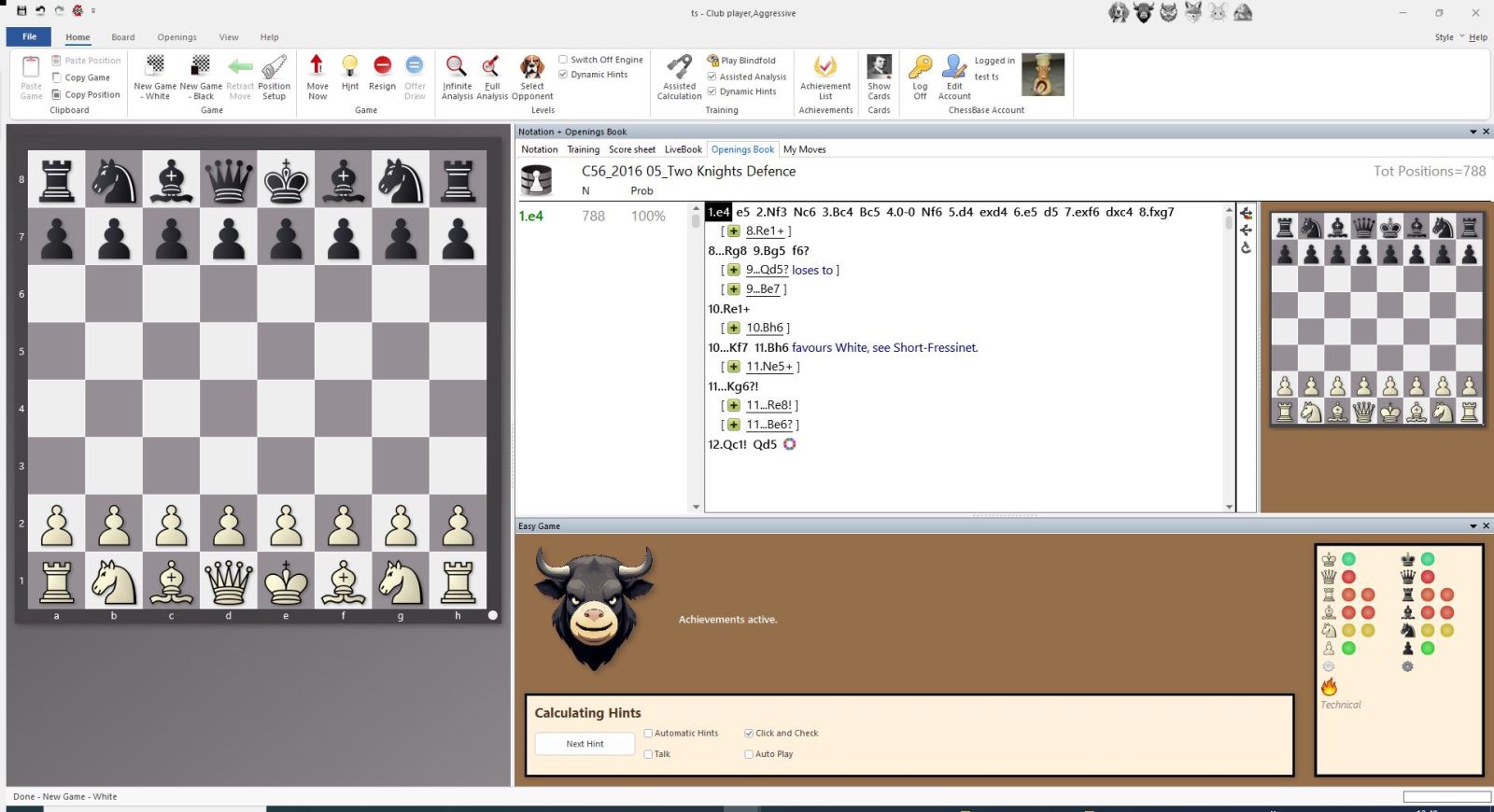Image resolution: width=1494 pixels, height=812 pixels.
Task: Click the Position Setup icon
Action: click(x=274, y=67)
